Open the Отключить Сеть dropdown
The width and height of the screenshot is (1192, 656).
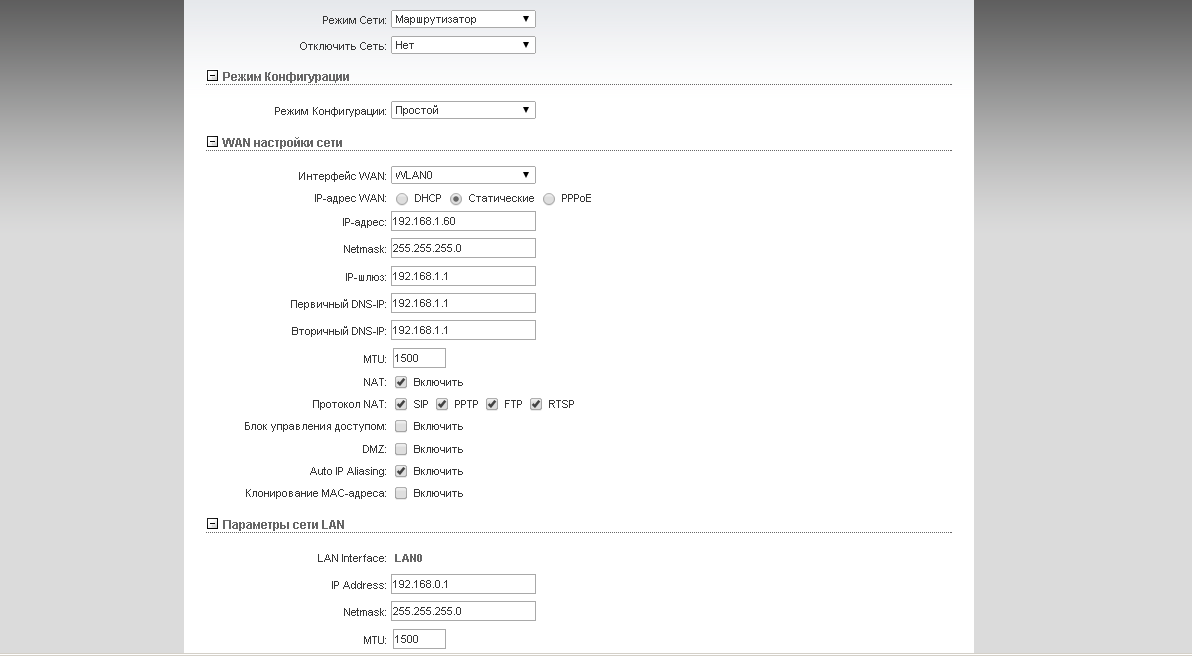coord(463,45)
